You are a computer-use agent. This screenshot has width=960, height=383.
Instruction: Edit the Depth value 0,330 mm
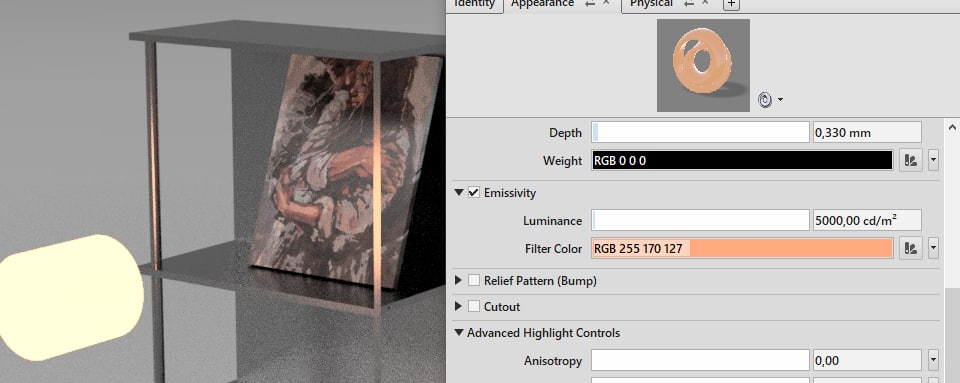point(867,132)
